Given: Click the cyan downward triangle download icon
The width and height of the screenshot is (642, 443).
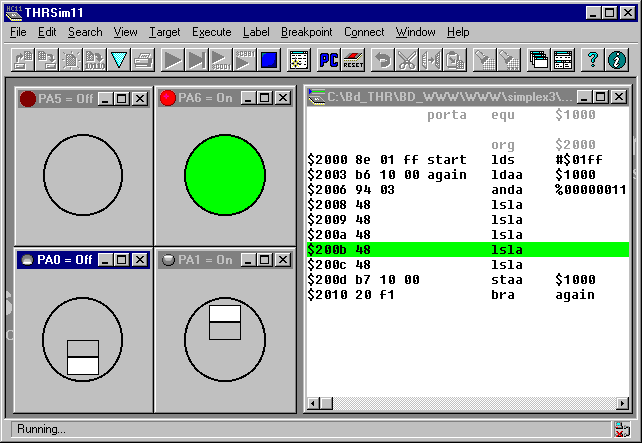Looking at the screenshot, I should click(x=119, y=60).
